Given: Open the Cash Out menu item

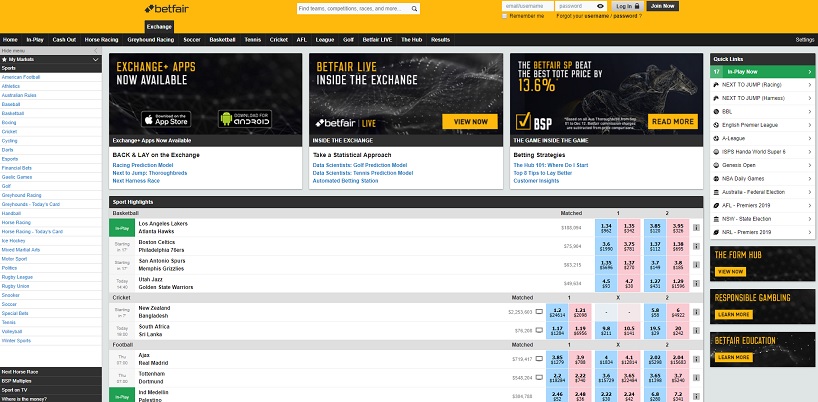Looking at the screenshot, I should (64, 40).
